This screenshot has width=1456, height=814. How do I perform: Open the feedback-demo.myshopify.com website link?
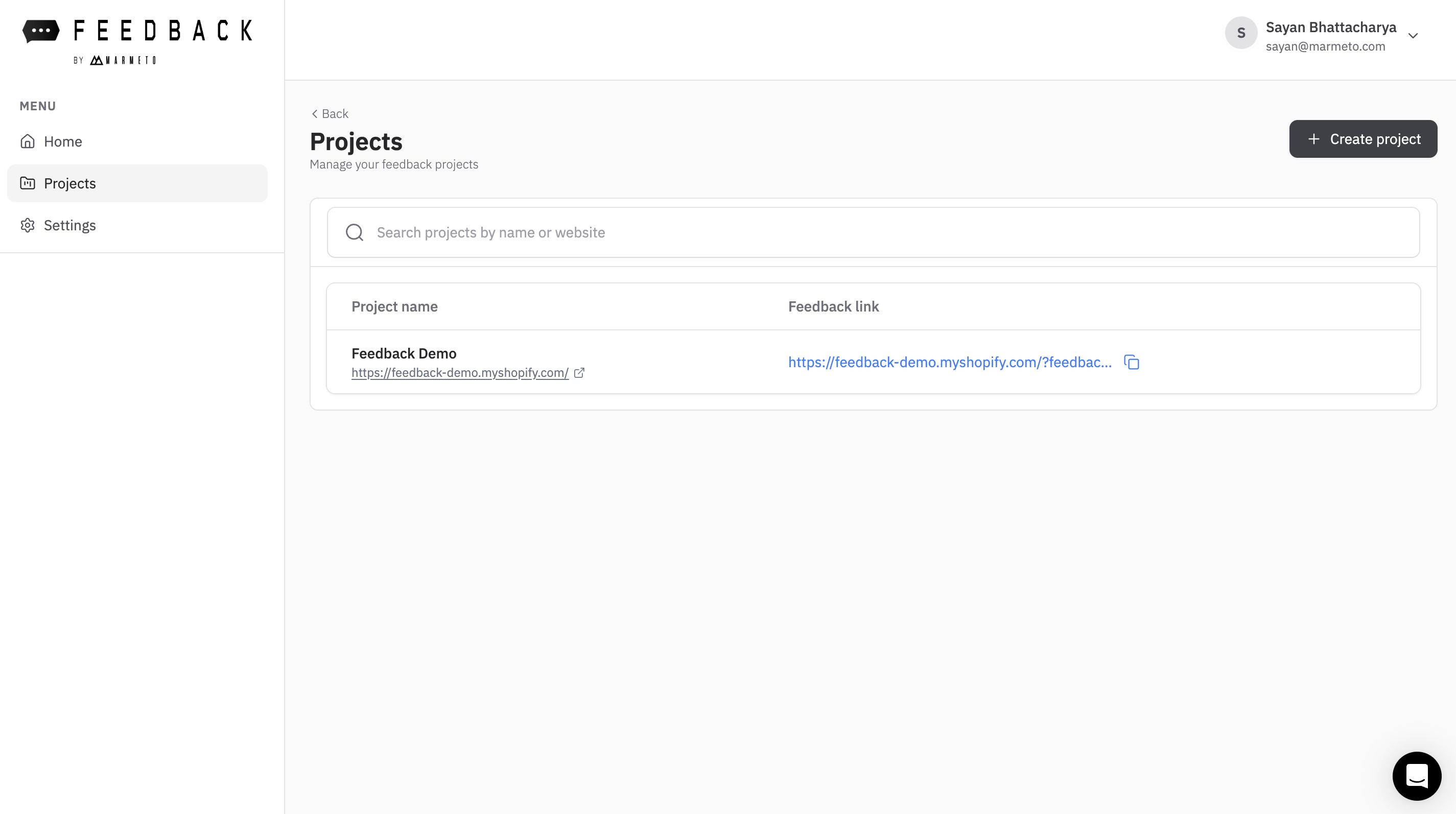[x=459, y=373]
